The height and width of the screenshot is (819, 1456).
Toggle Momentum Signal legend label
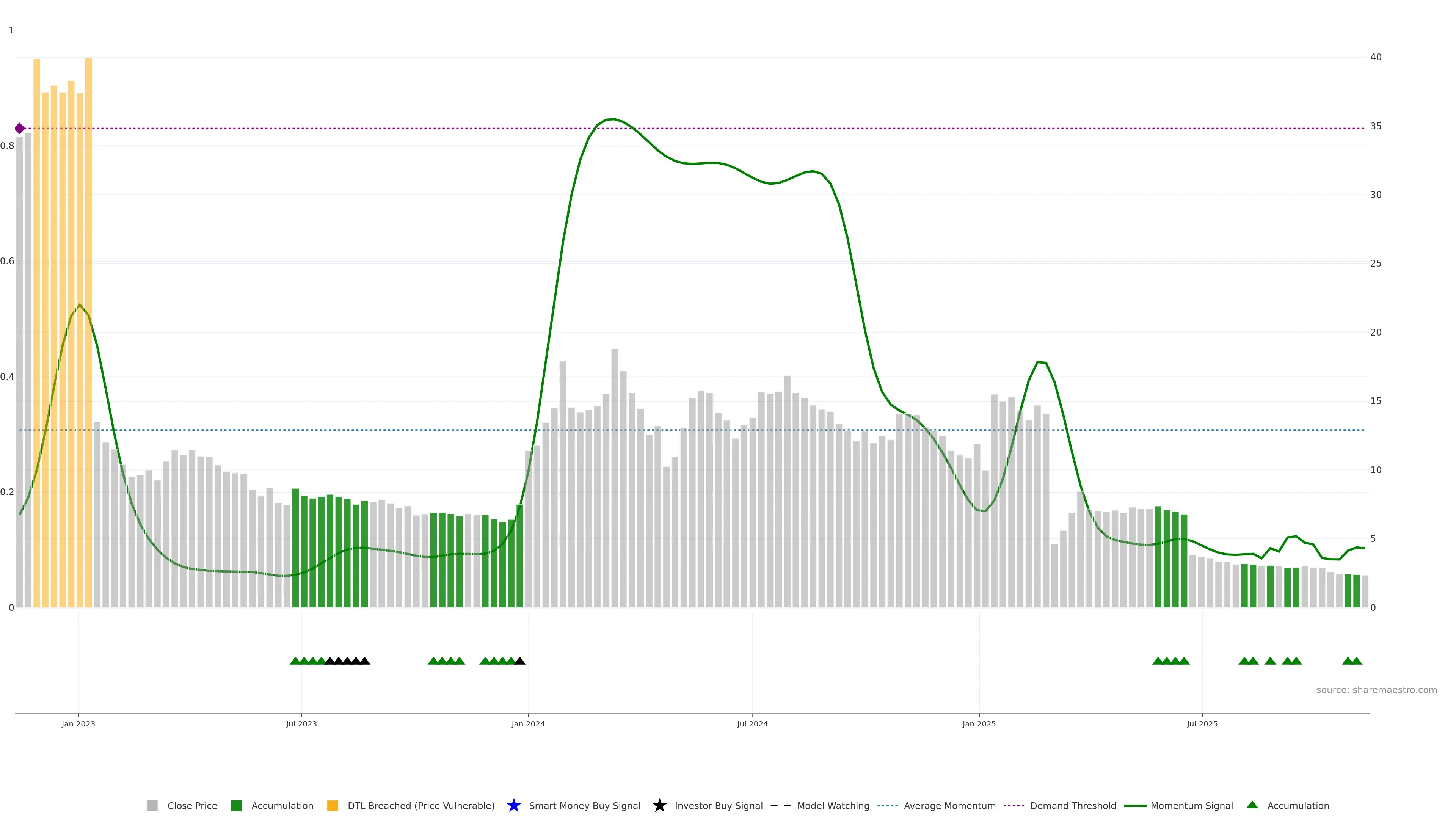click(1191, 805)
